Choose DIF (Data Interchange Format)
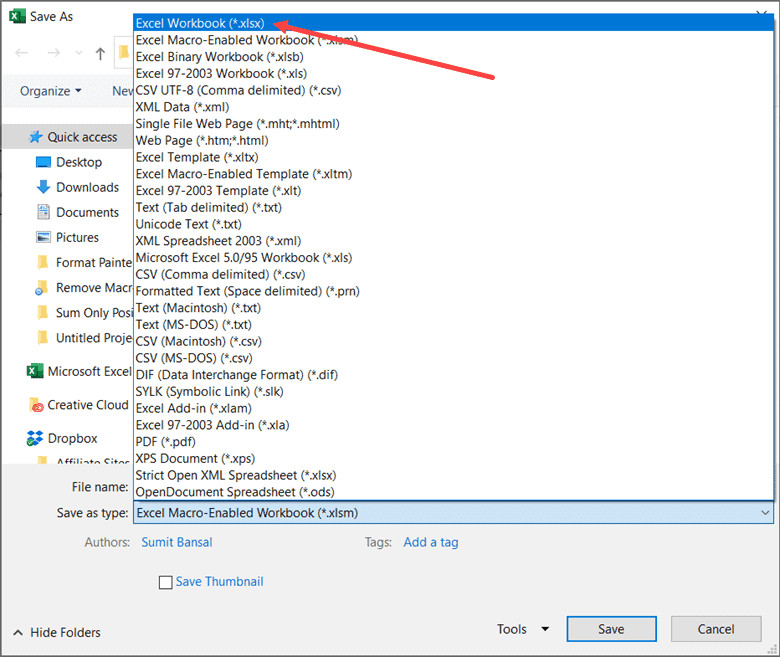 click(453, 375)
